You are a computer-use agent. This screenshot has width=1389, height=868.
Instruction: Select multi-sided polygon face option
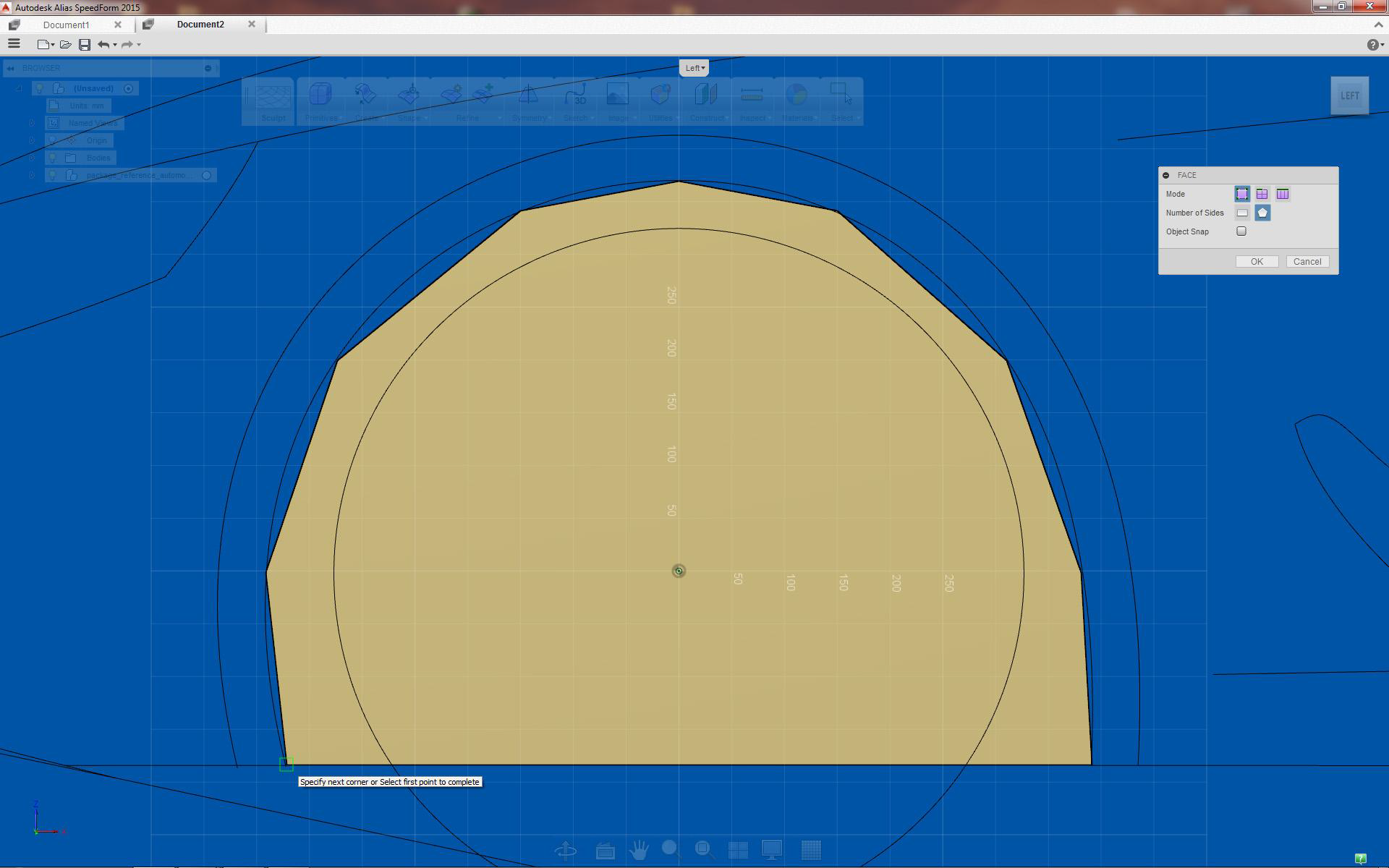click(x=1262, y=213)
